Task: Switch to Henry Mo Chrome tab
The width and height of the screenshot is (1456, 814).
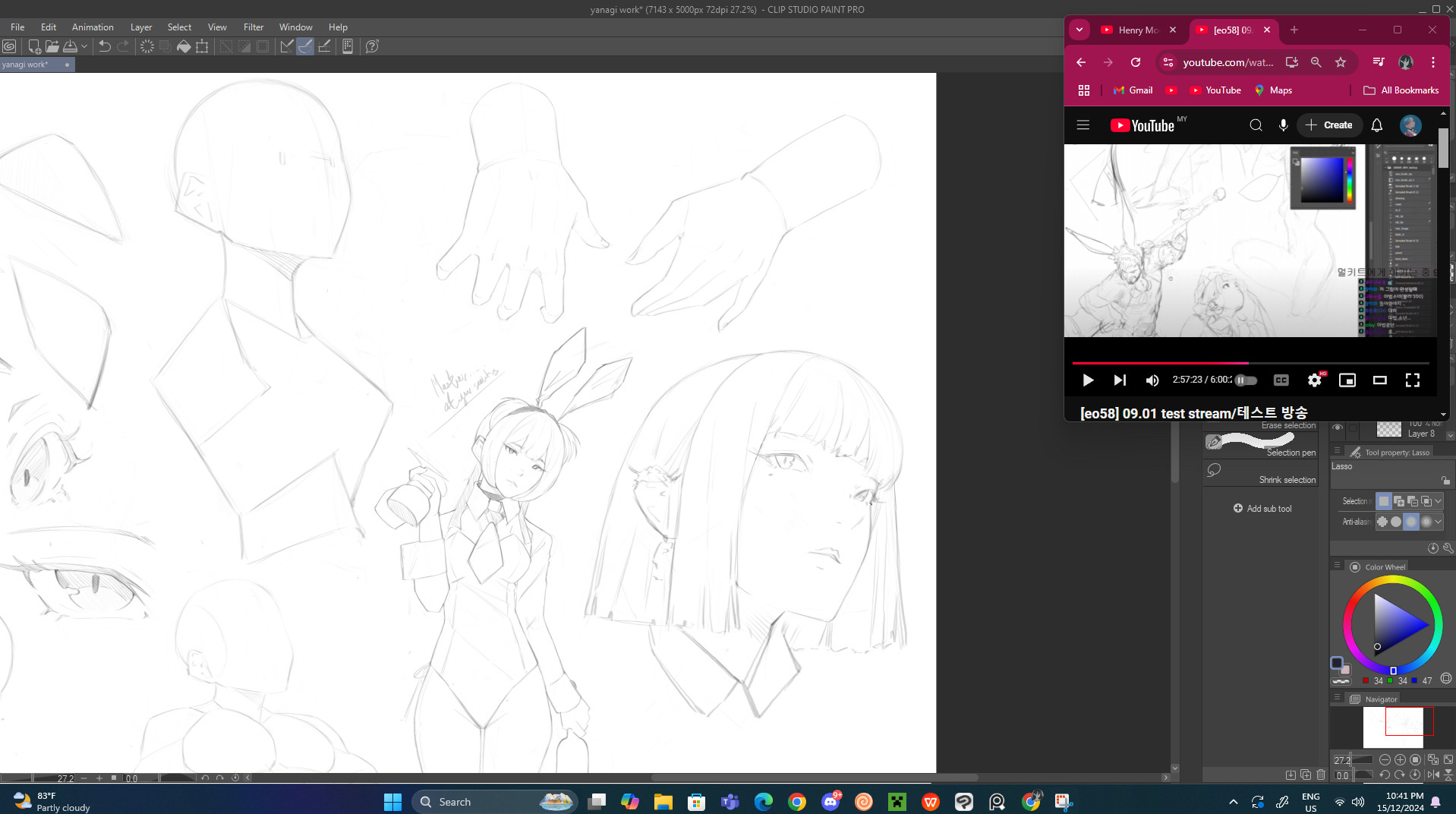Action: [1136, 30]
